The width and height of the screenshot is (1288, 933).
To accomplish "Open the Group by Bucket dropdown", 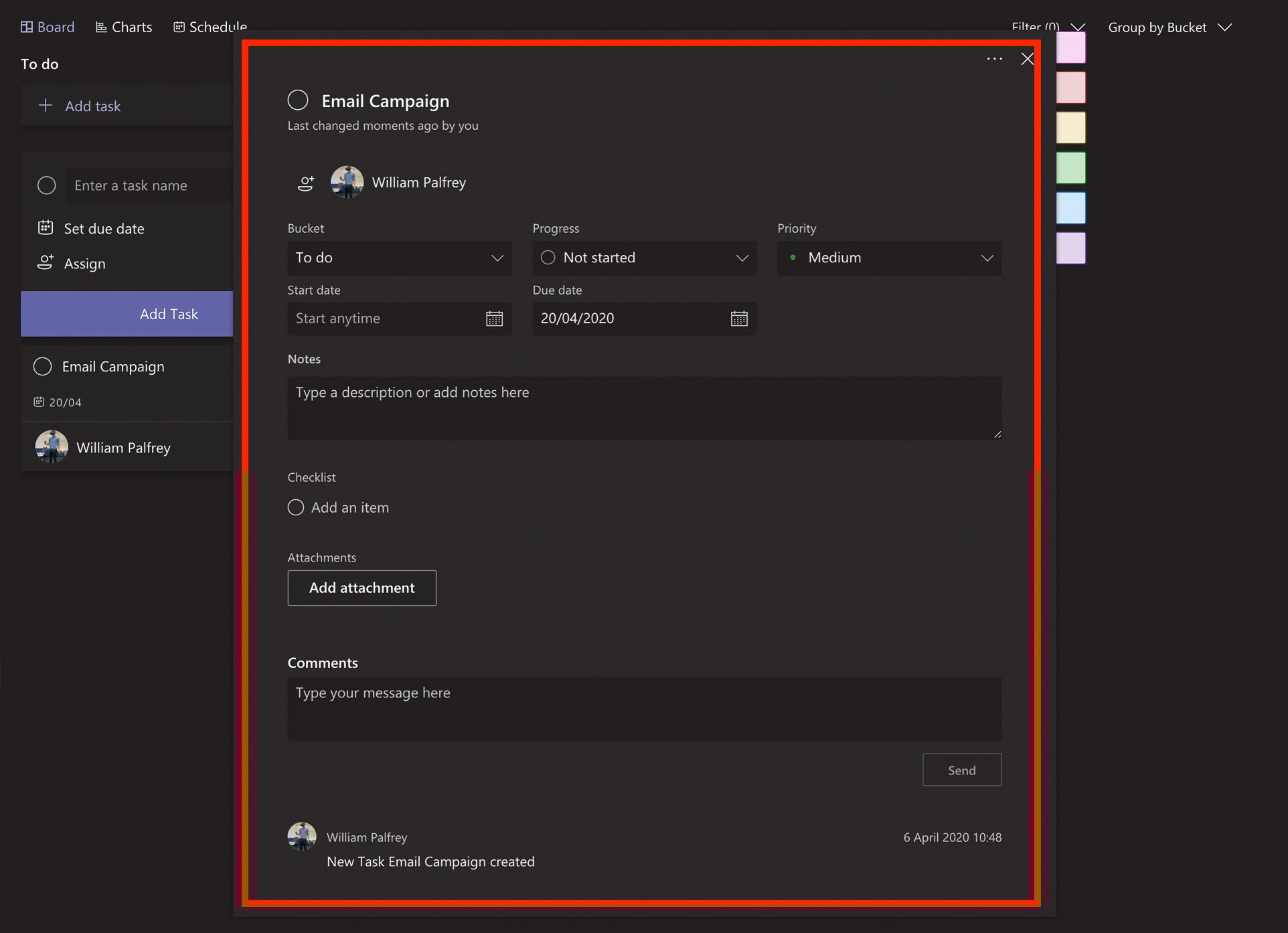I will [1170, 27].
